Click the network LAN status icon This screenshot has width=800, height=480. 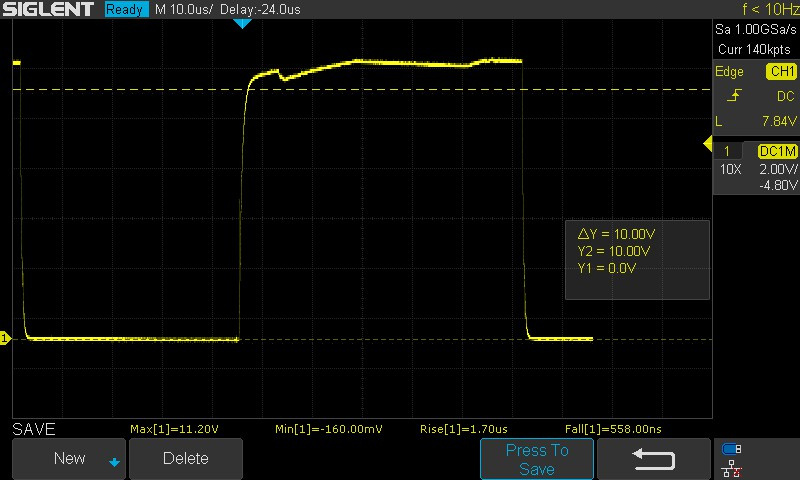[731, 468]
